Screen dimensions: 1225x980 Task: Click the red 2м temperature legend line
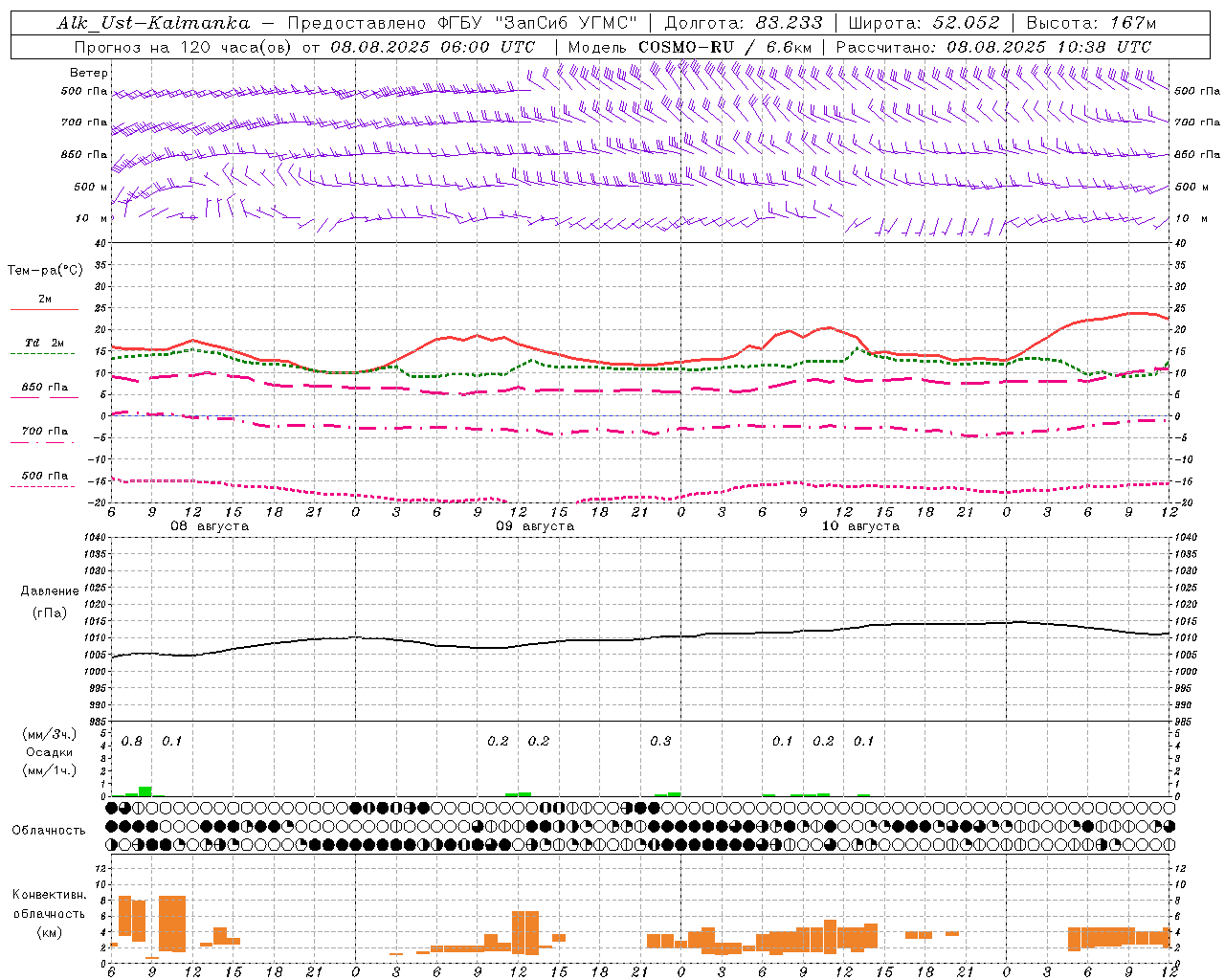coord(44,310)
